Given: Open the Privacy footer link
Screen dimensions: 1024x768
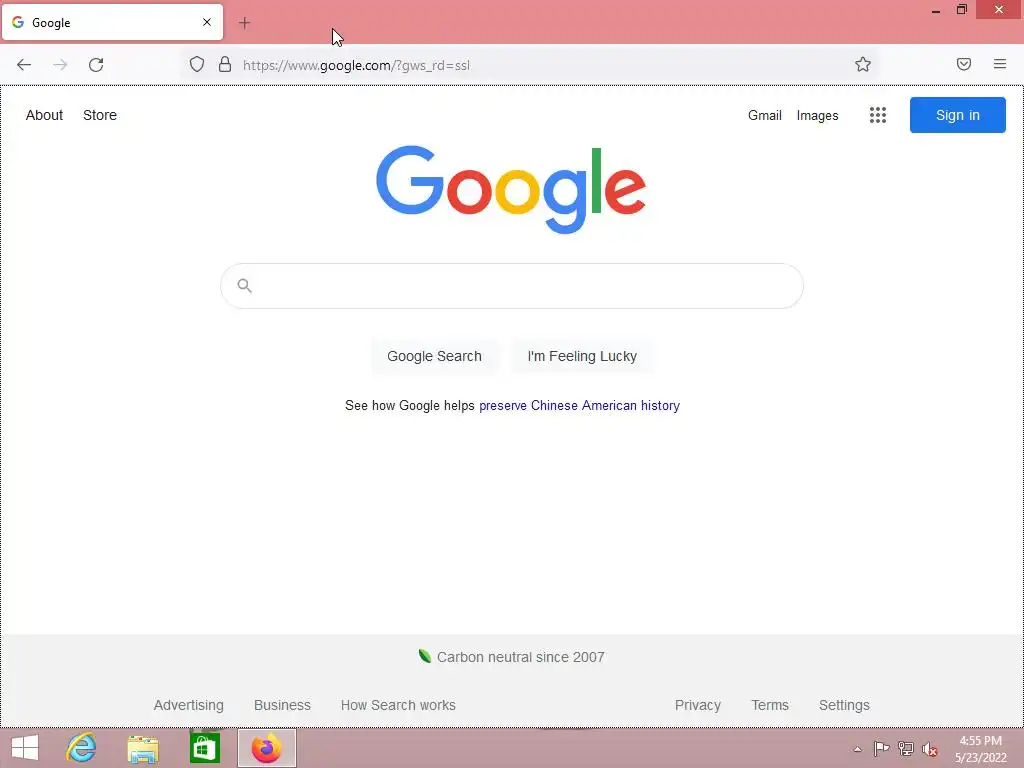Looking at the screenshot, I should 697,705.
